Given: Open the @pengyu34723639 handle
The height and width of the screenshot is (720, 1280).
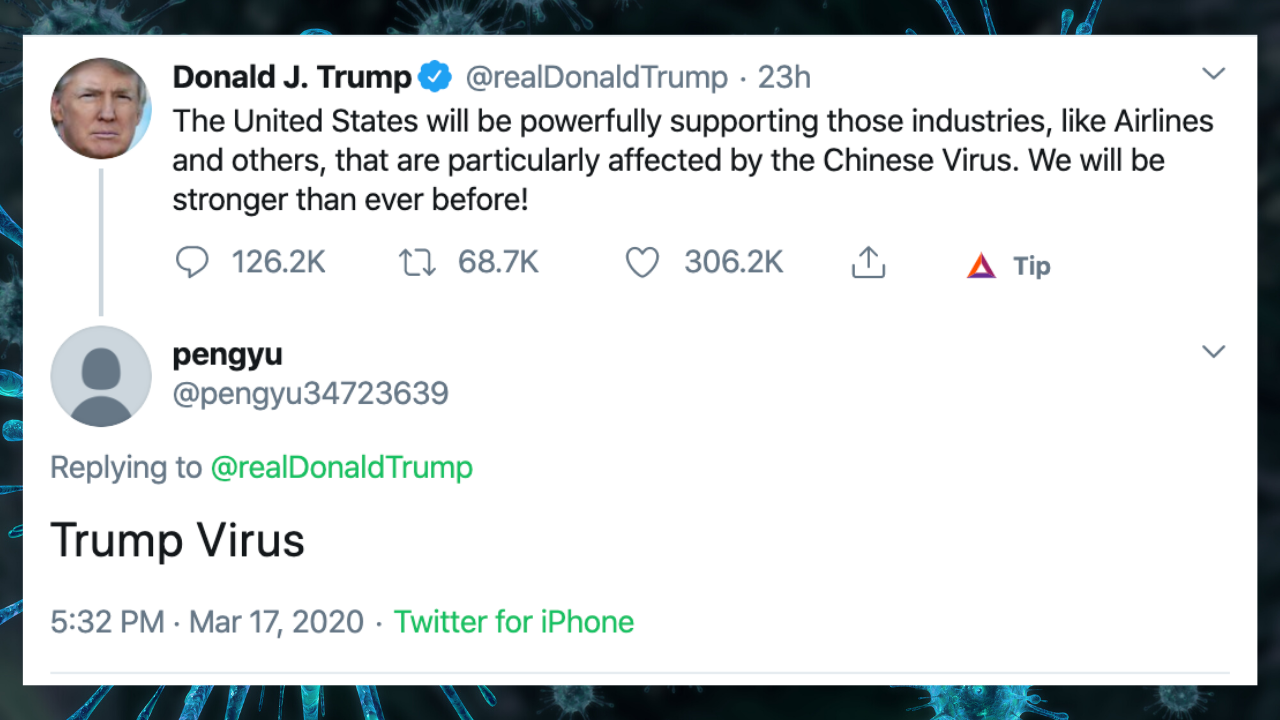Looking at the screenshot, I should pyautogui.click(x=310, y=394).
